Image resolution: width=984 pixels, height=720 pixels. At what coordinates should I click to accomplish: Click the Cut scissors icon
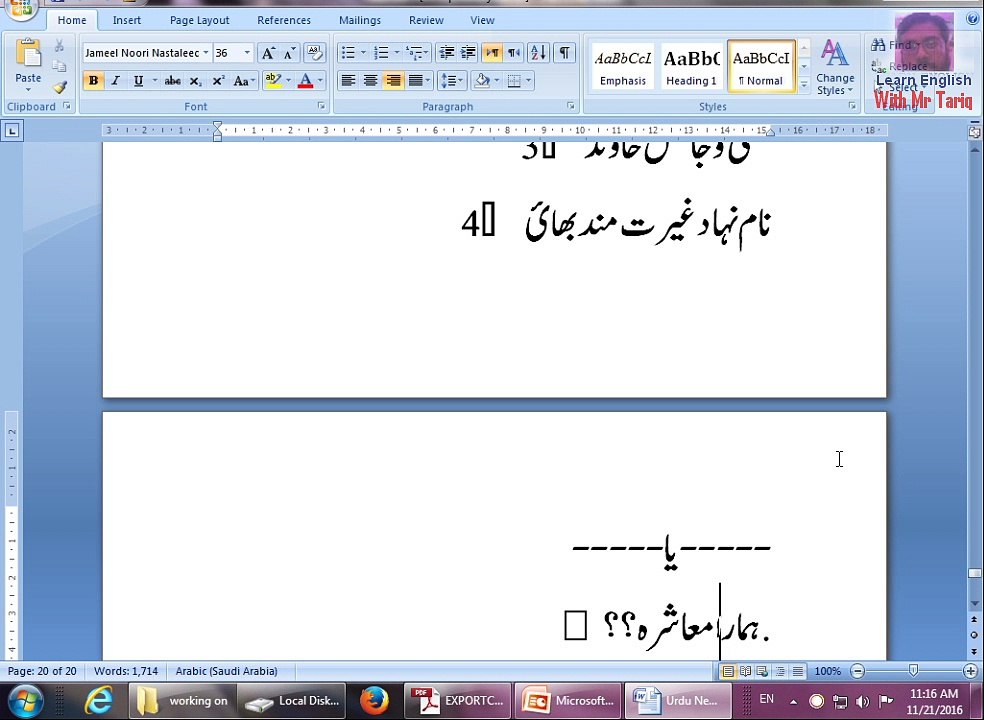(59, 46)
